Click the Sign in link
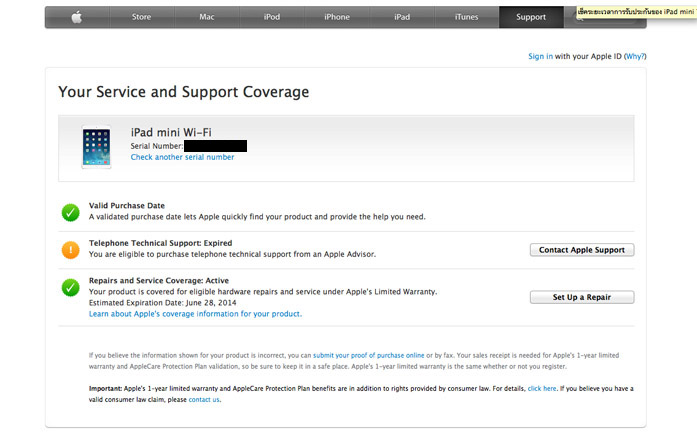 540,57
